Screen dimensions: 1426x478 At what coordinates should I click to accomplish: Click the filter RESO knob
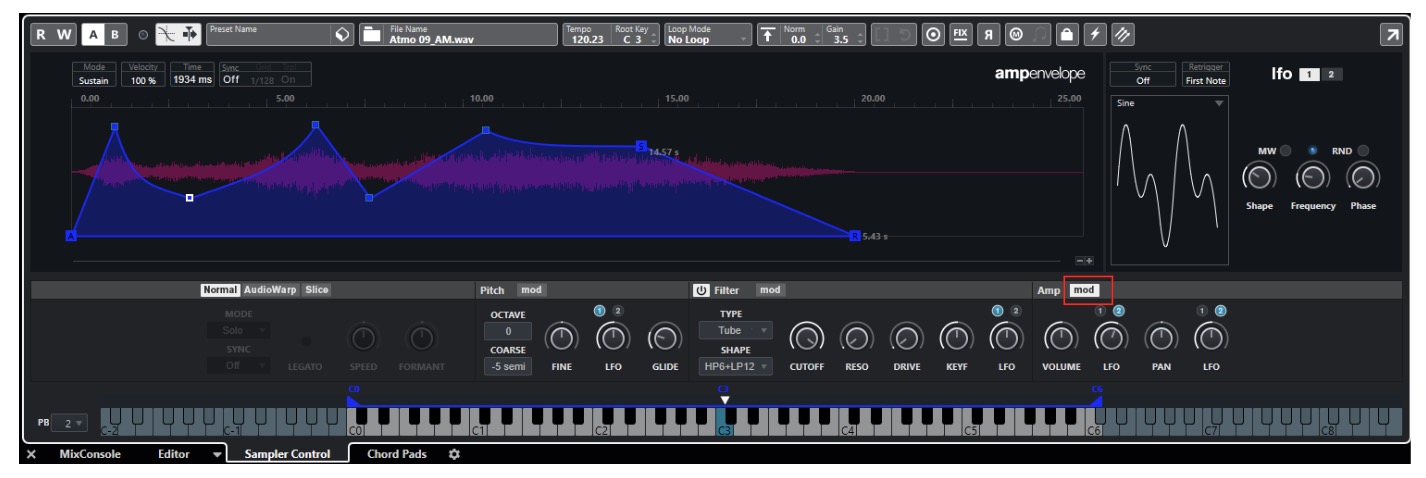(856, 340)
